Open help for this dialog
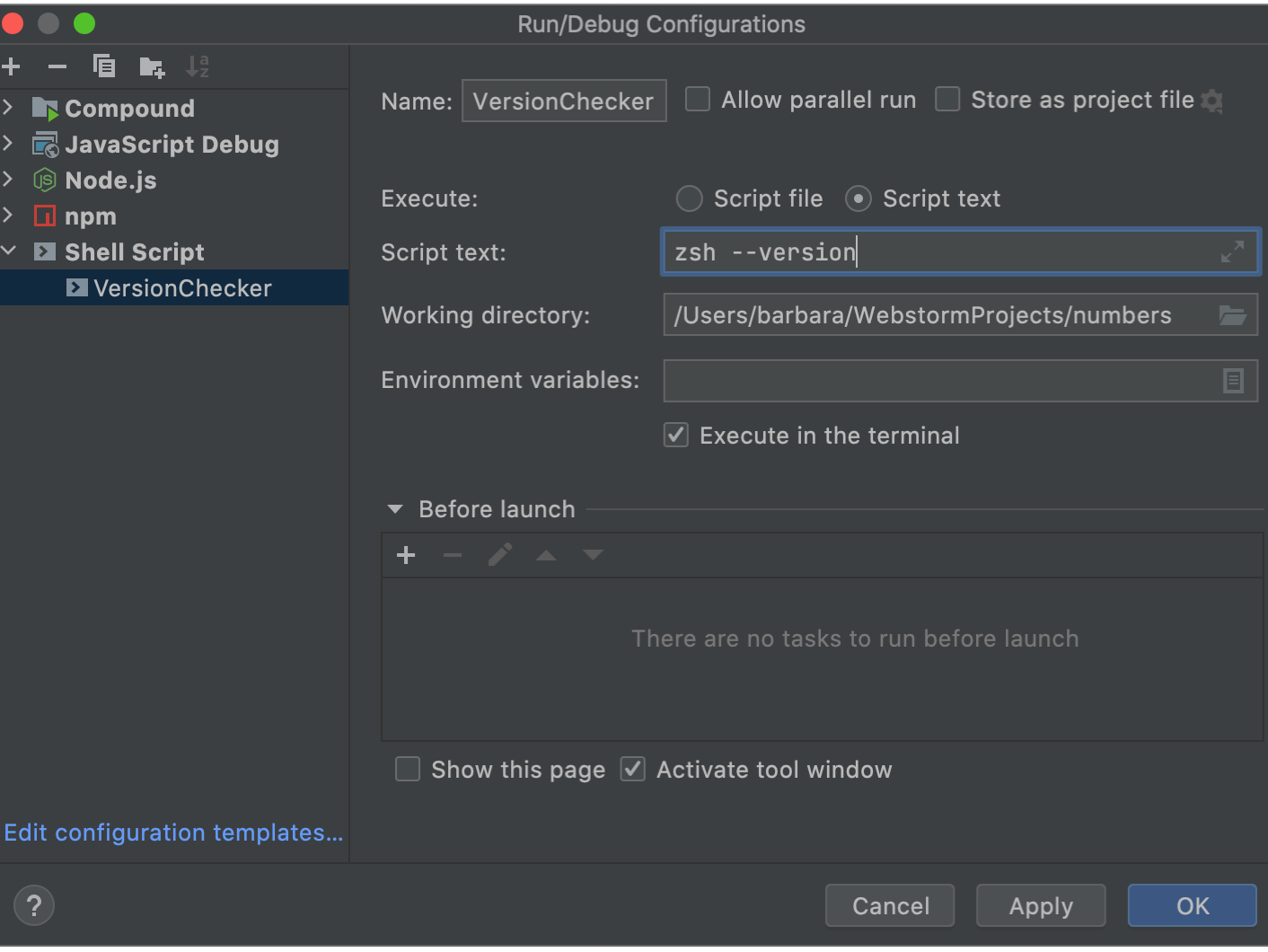This screenshot has height=952, width=1268. (33, 905)
